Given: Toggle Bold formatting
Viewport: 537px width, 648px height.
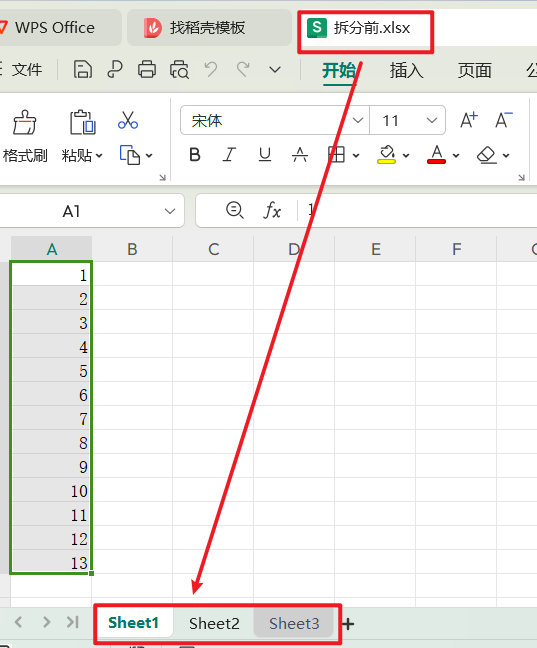Looking at the screenshot, I should 195,155.
